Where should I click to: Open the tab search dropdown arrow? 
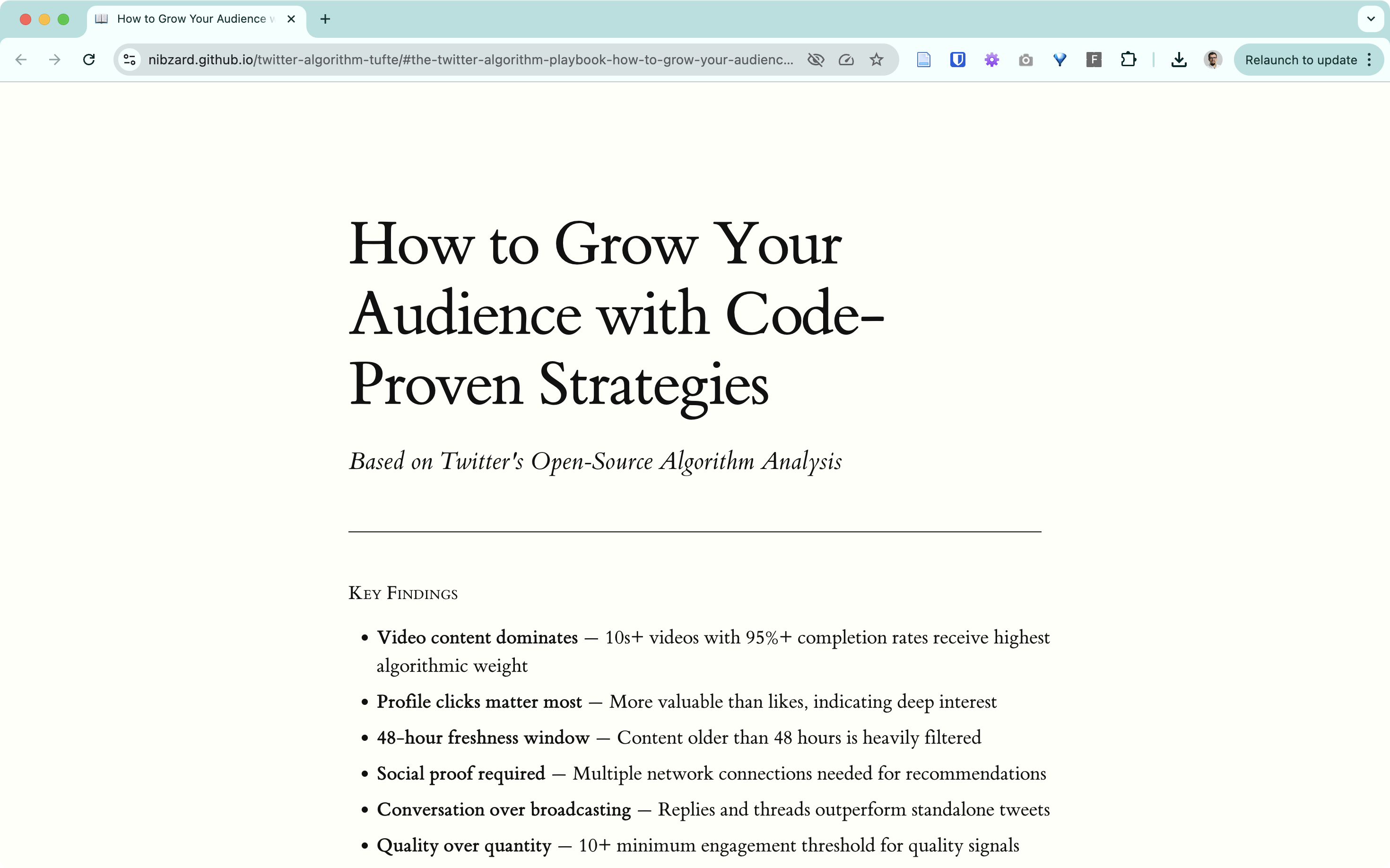point(1371,19)
